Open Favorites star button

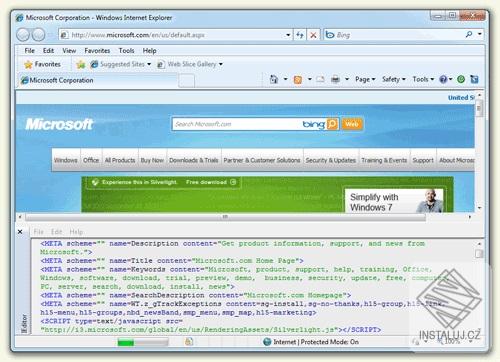click(42, 64)
